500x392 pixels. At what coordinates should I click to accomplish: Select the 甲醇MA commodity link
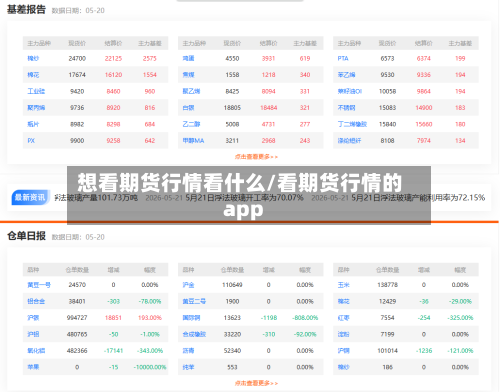tap(193, 141)
